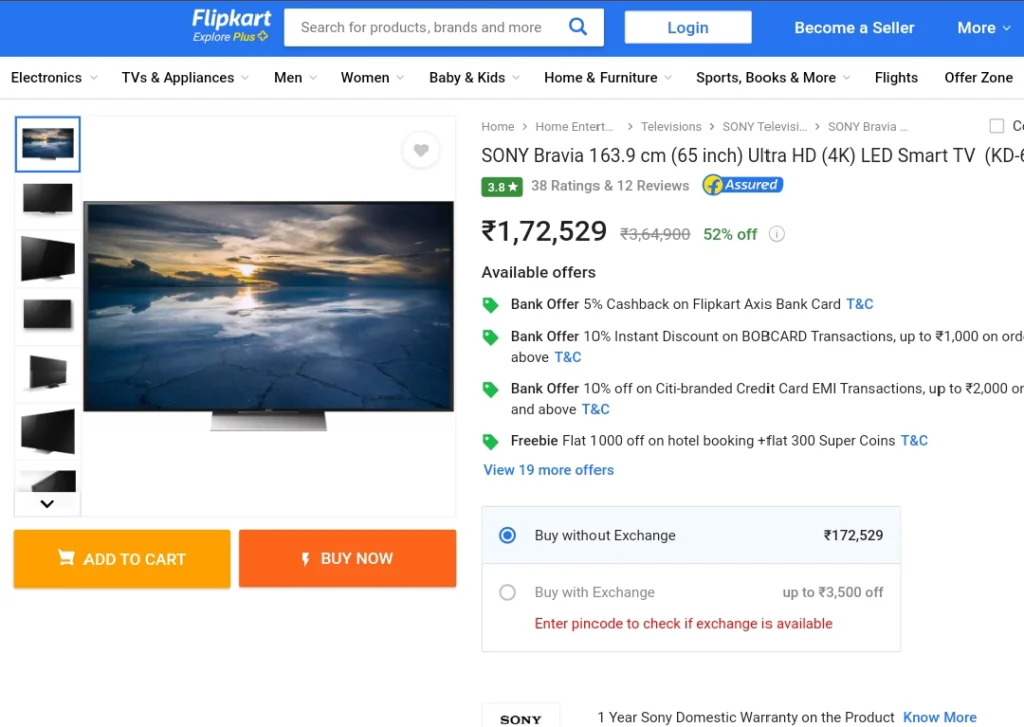Open the More dropdown in header
1024x727 pixels.
[984, 27]
